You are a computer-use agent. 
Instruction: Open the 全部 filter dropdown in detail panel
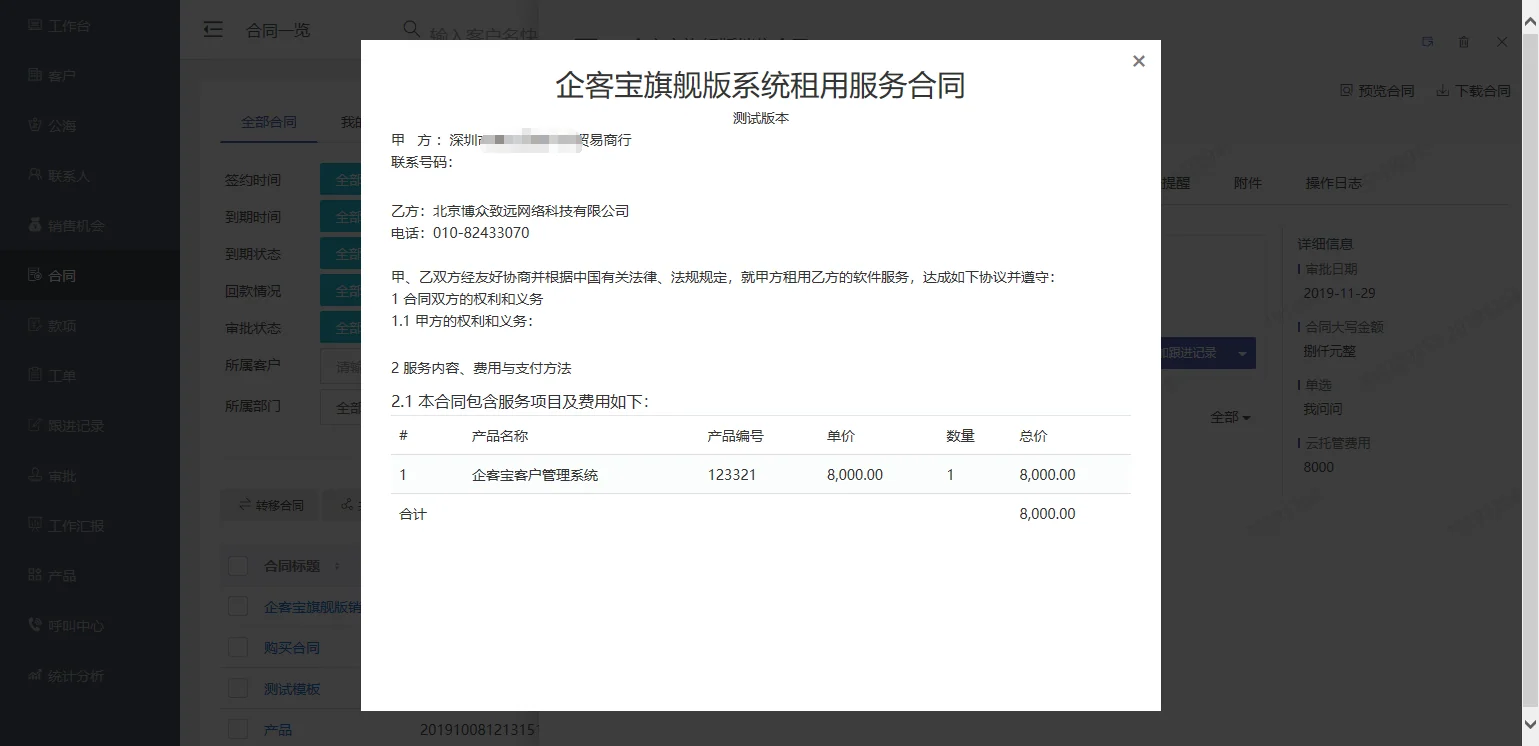[x=1230, y=417]
